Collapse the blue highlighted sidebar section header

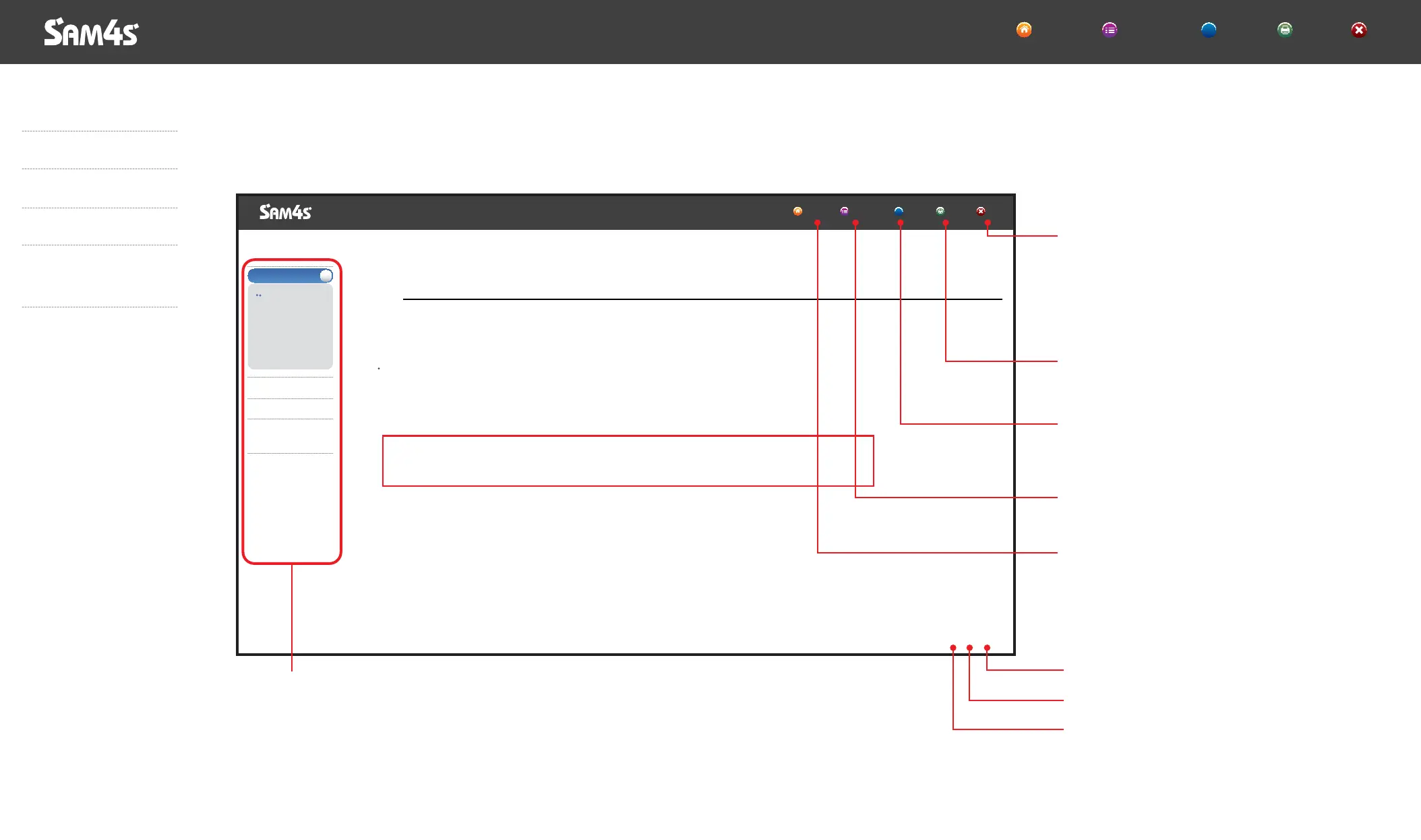[290, 276]
